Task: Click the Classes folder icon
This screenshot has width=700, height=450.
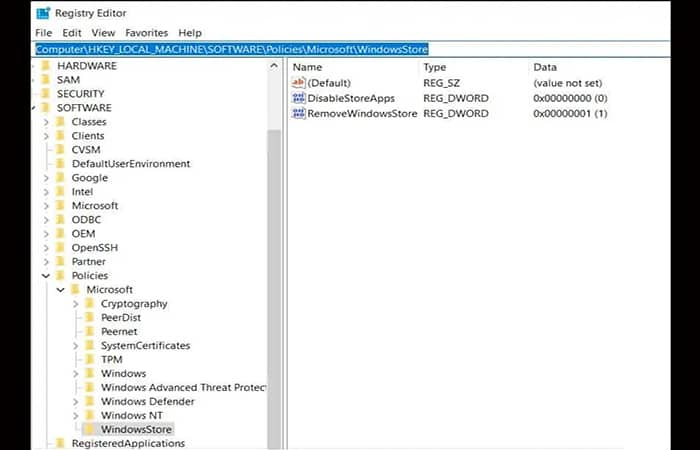Action: tap(60, 122)
